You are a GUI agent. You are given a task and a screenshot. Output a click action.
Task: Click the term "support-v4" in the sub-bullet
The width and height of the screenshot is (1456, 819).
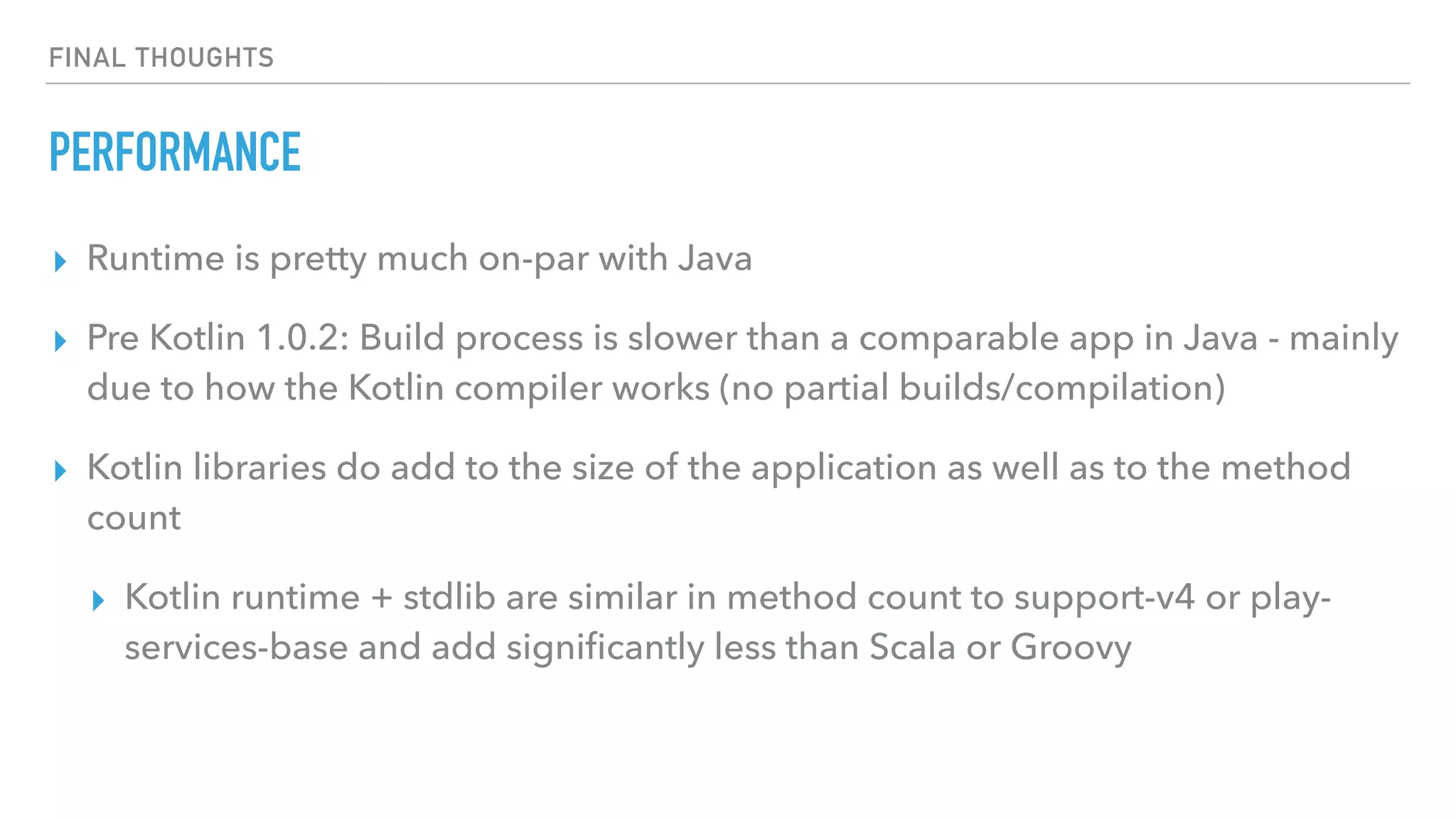(x=1104, y=597)
